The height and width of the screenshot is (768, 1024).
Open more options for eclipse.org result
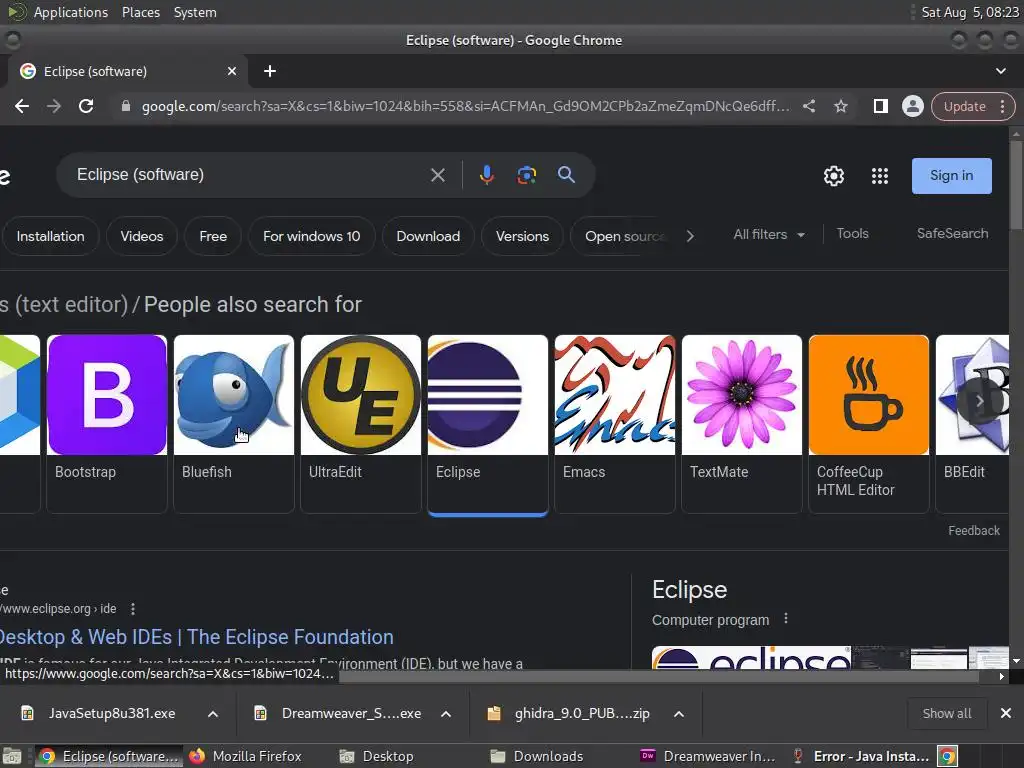[133, 609]
